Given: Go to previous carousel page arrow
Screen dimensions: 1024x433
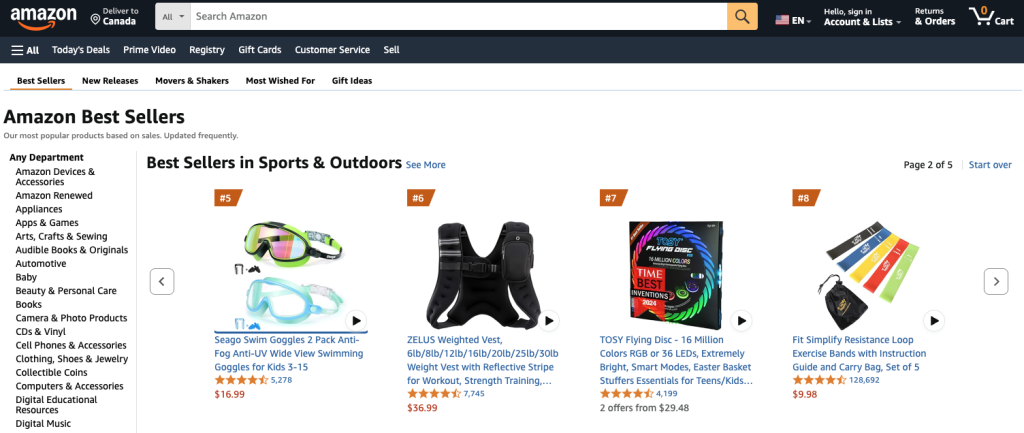Looking at the screenshot, I should pos(162,281).
